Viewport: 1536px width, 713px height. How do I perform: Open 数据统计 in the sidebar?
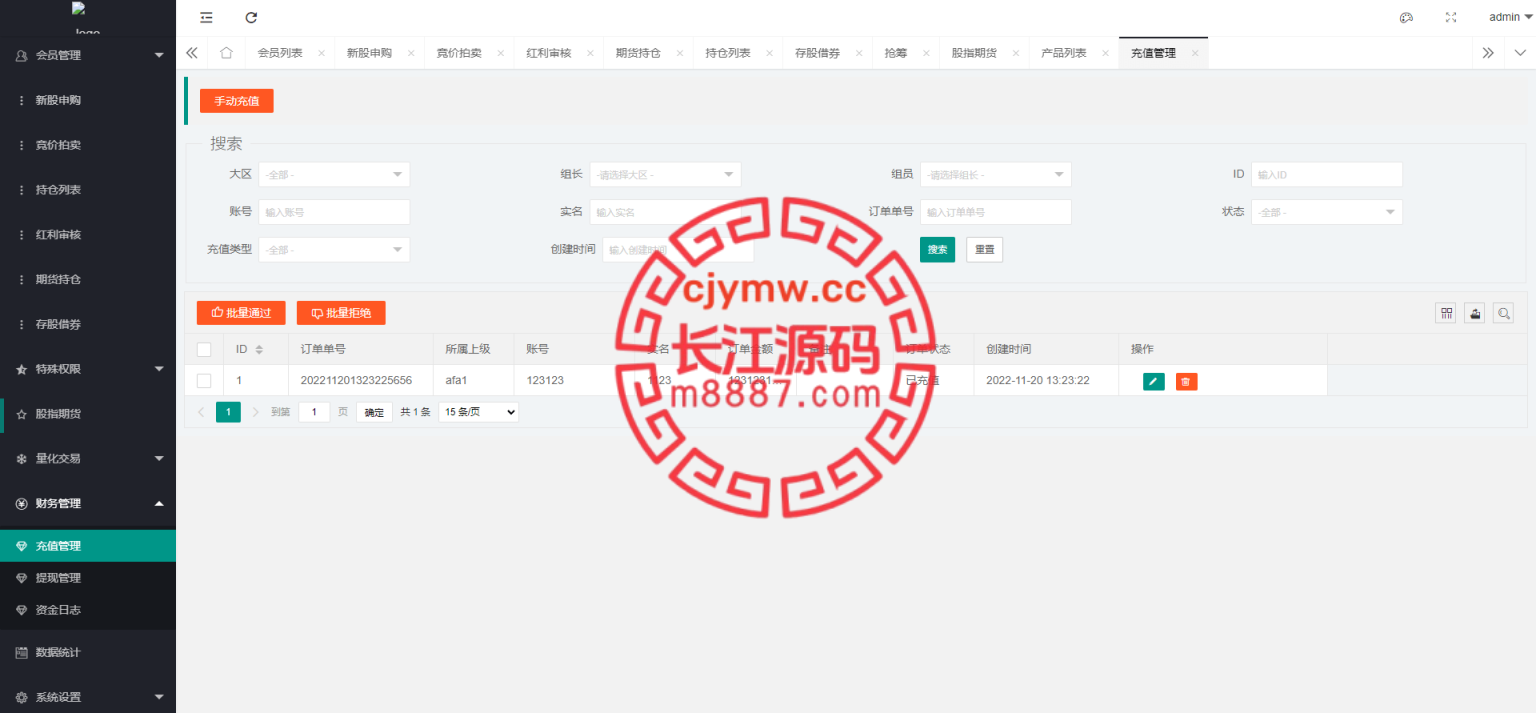click(88, 652)
